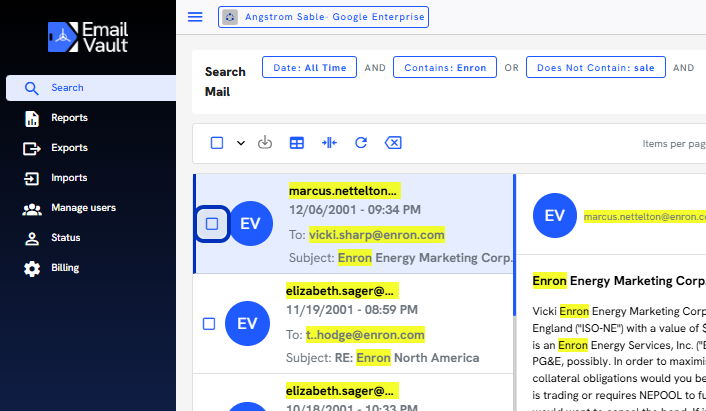706x411 pixels.
Task: Click recipient vicki.sharp@enron.com
Action: 376,235
